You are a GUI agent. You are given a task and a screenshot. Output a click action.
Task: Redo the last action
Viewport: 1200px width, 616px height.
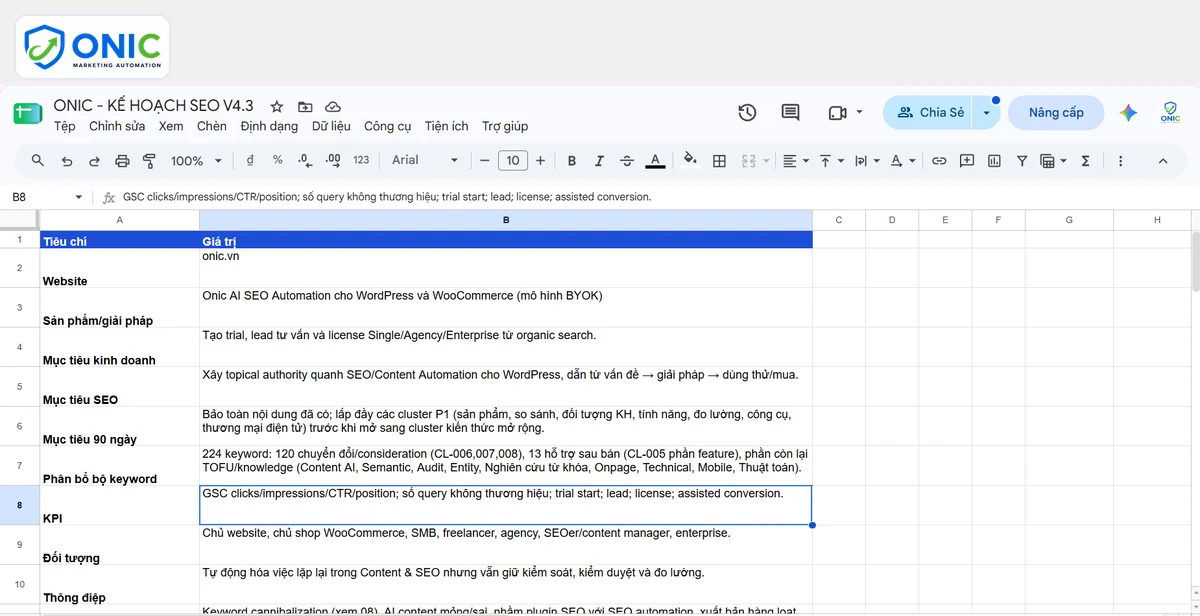(x=95, y=160)
